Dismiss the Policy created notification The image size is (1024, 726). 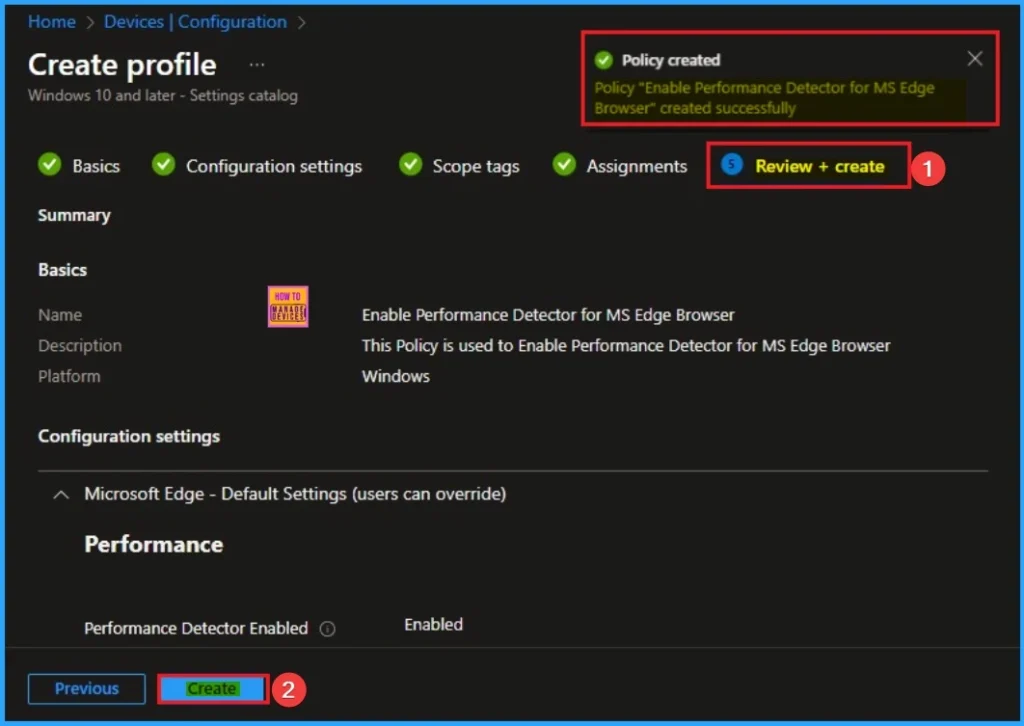(x=974, y=59)
